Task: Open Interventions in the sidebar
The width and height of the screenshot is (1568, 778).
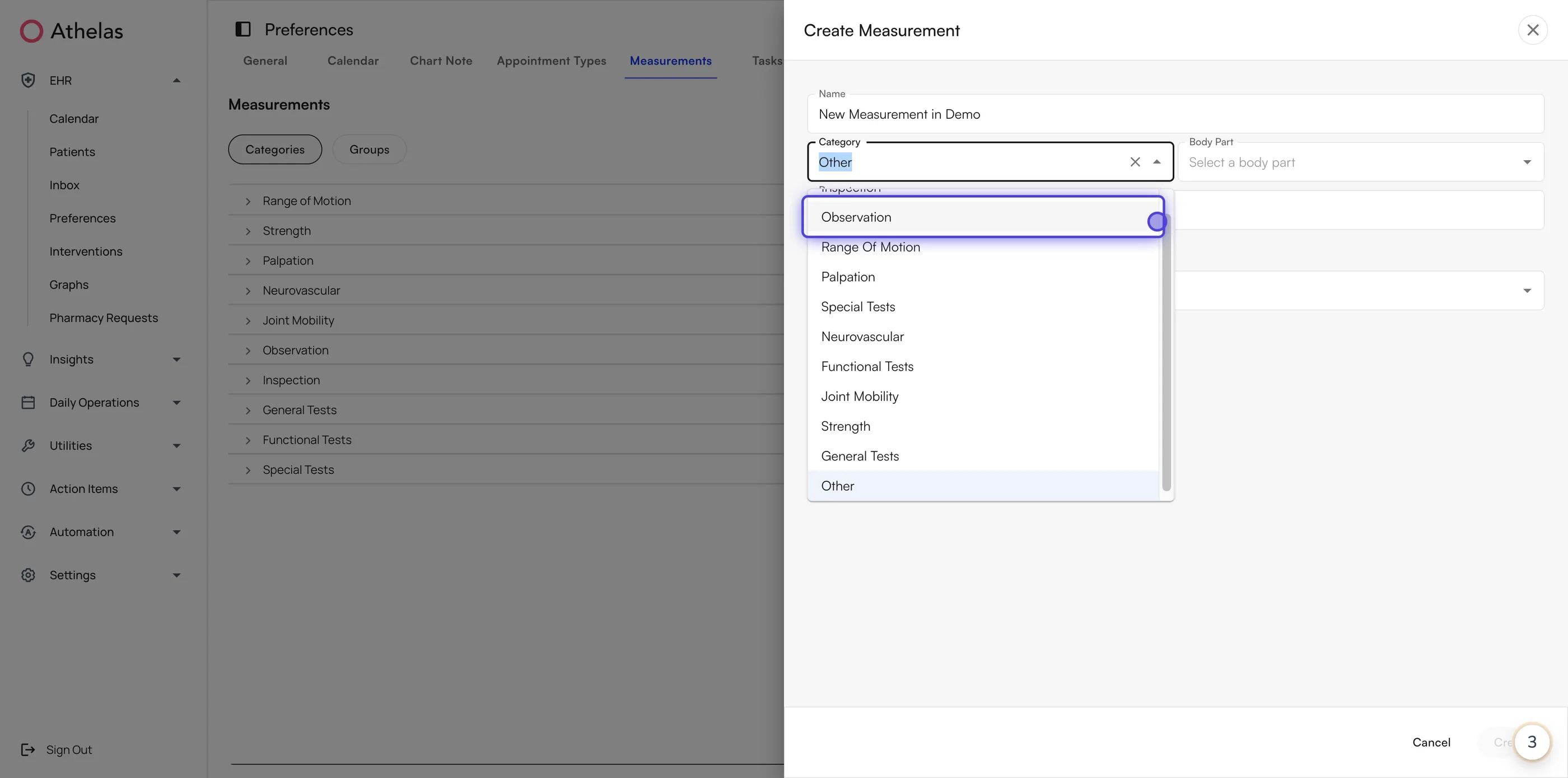Action: (x=86, y=251)
